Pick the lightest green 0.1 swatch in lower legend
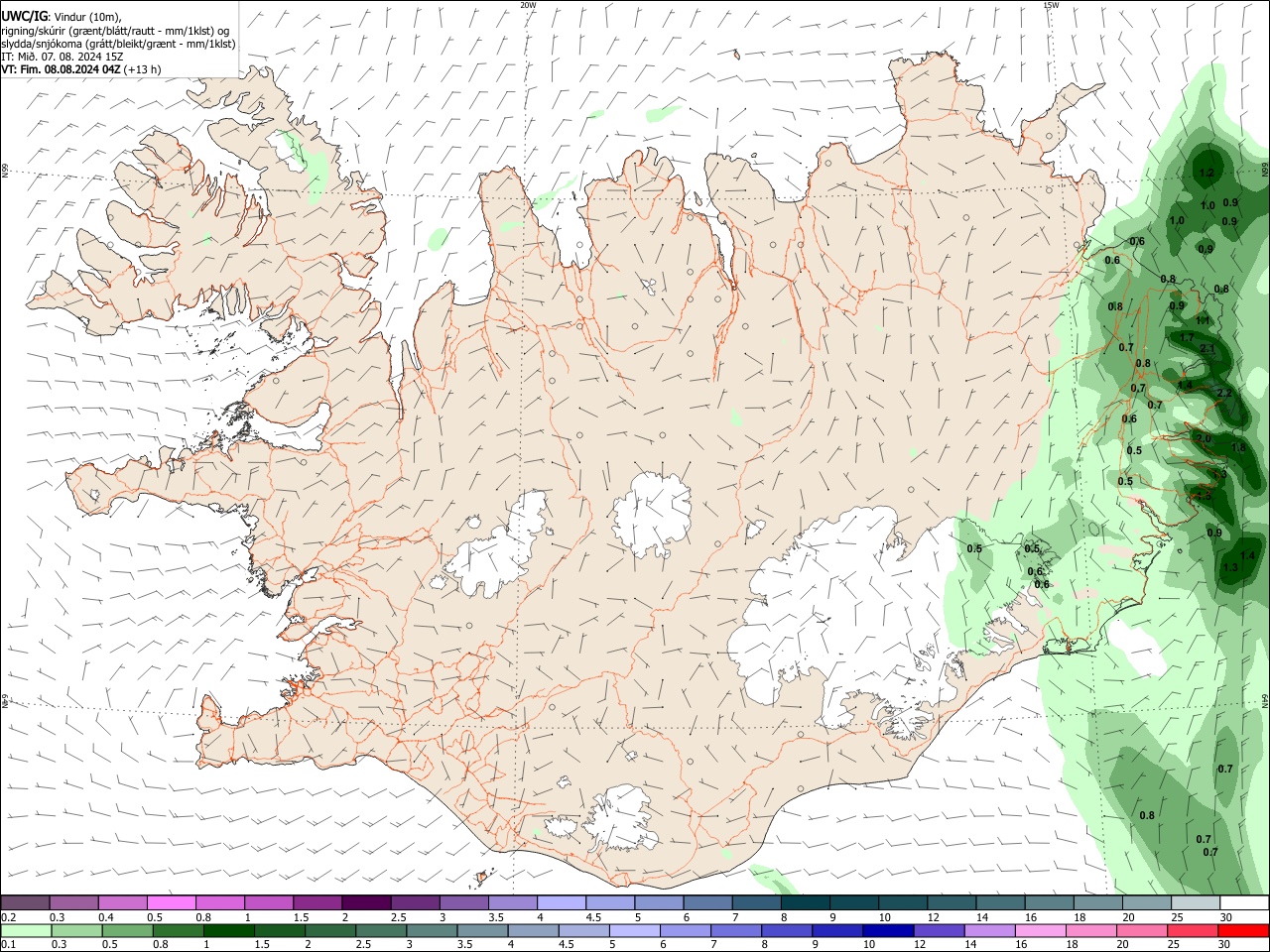 coord(25,931)
